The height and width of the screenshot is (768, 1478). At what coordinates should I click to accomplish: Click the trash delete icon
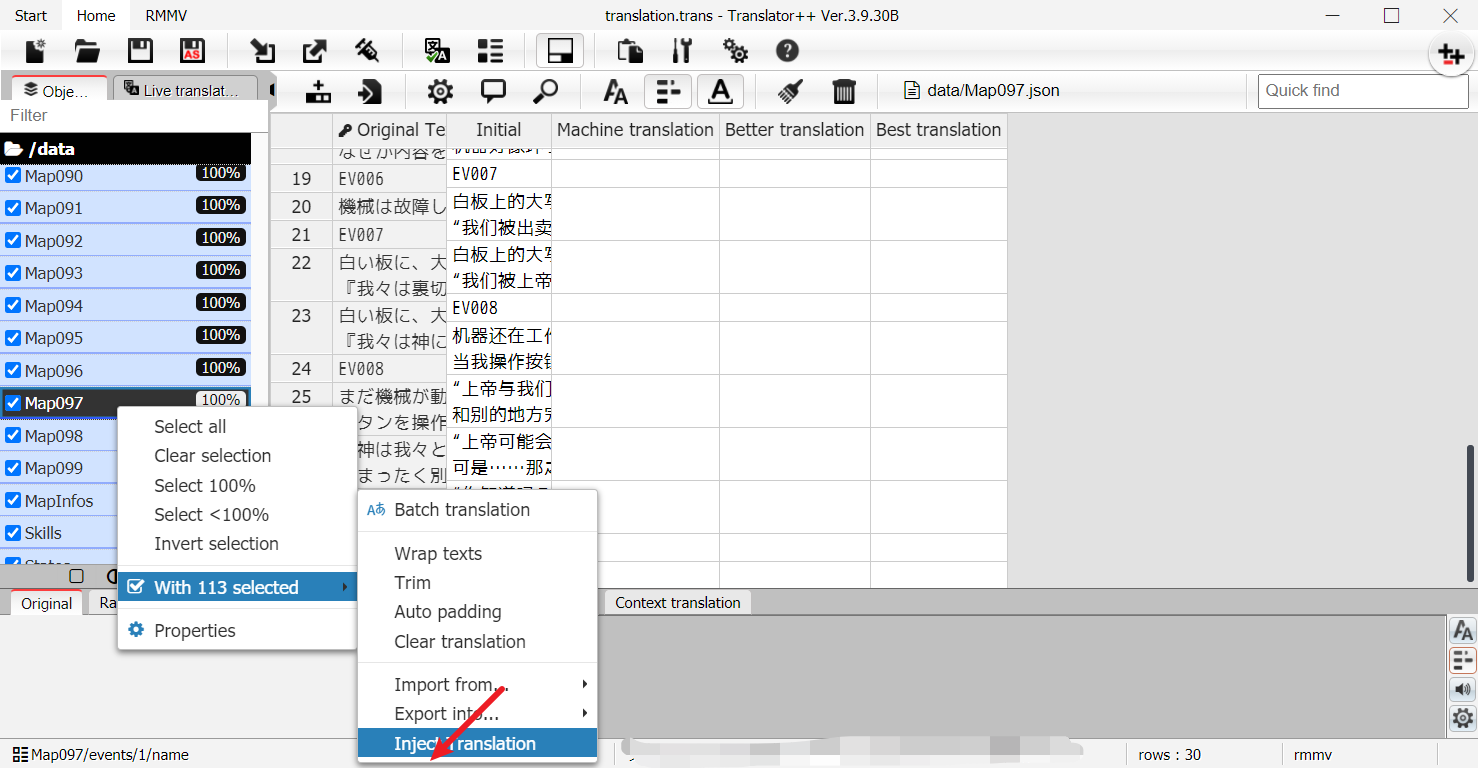(x=844, y=91)
